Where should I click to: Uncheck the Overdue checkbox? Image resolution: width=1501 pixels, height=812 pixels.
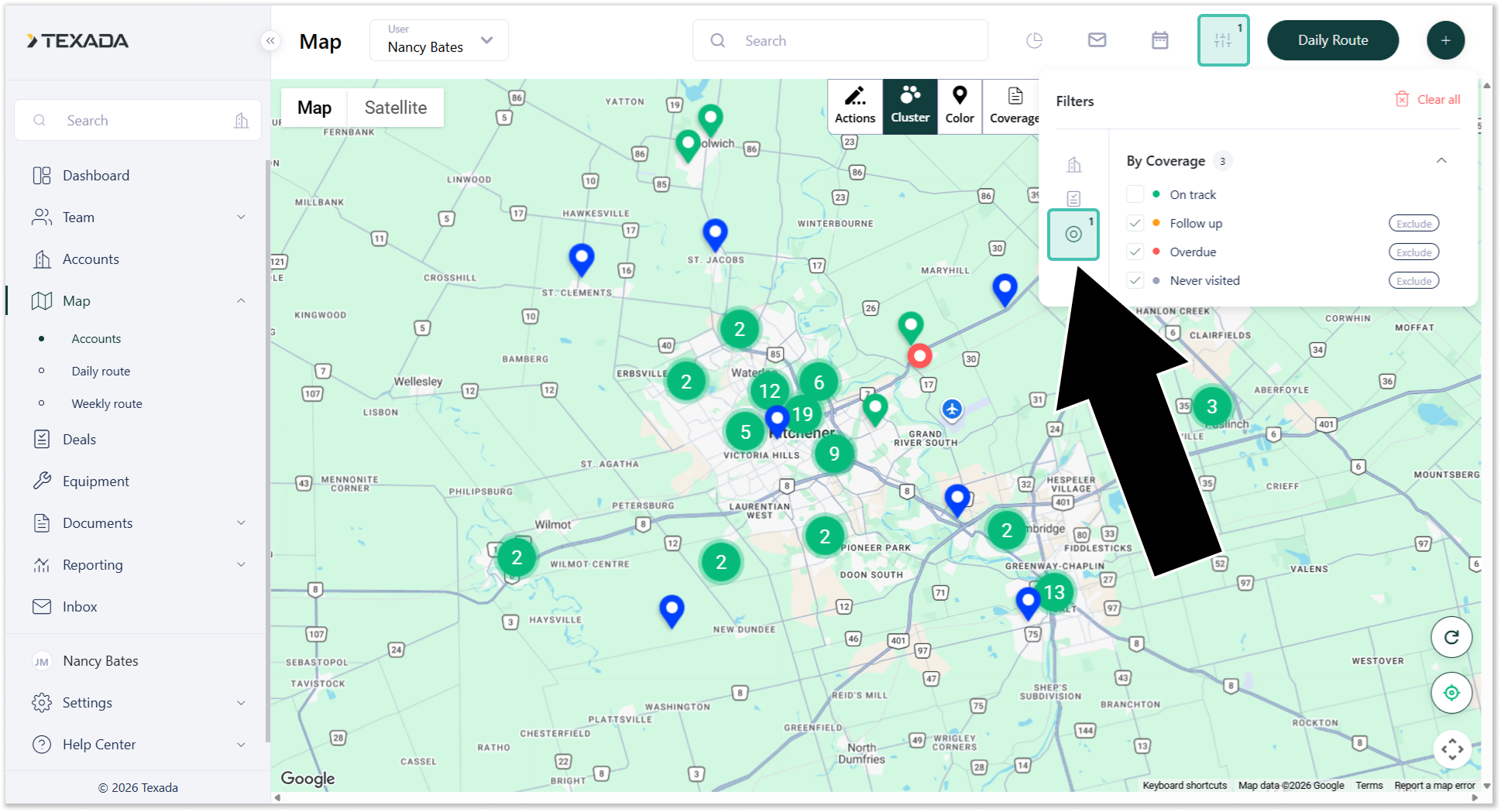pos(1135,252)
